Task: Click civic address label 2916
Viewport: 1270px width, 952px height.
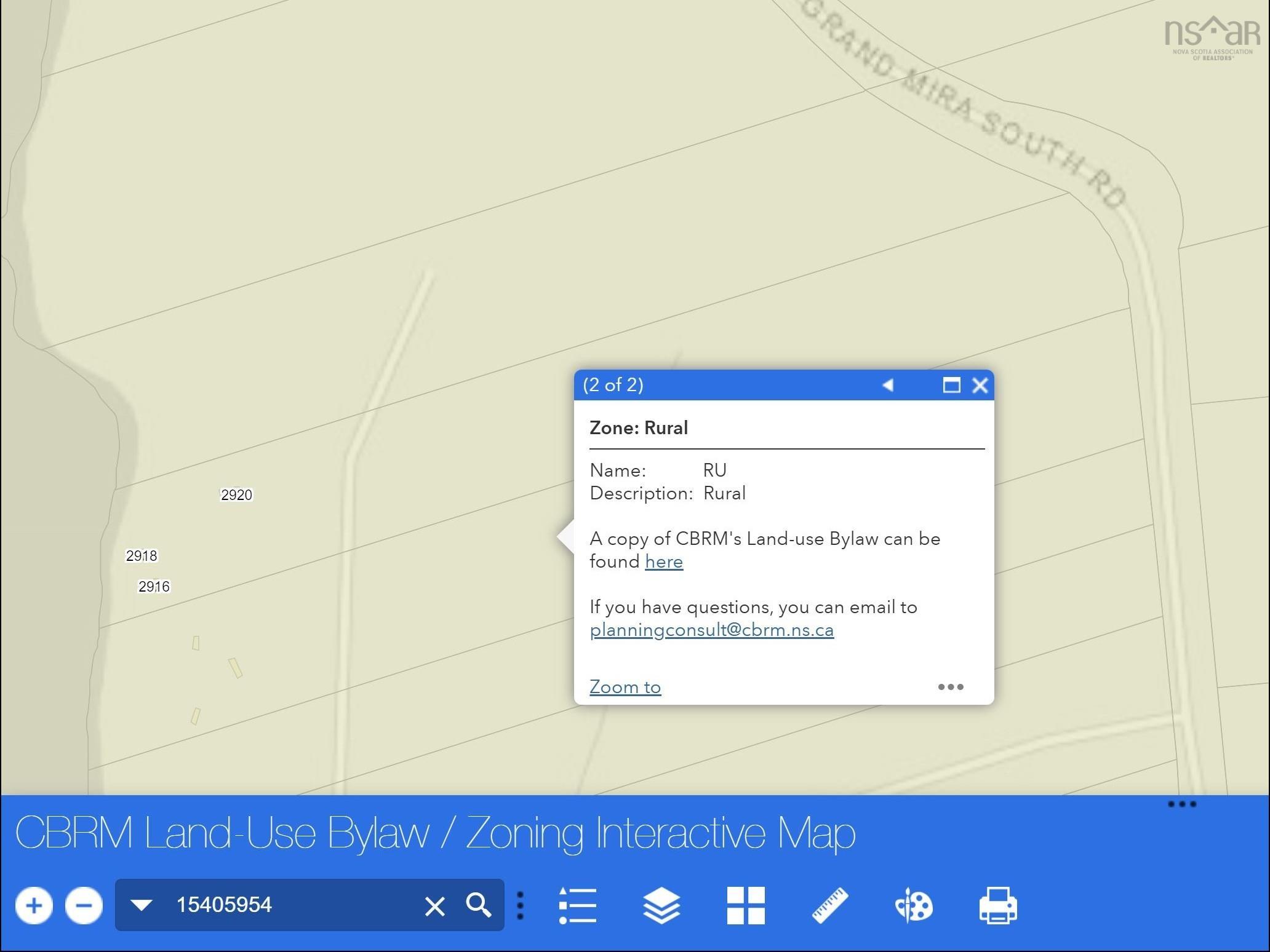Action: tap(154, 587)
